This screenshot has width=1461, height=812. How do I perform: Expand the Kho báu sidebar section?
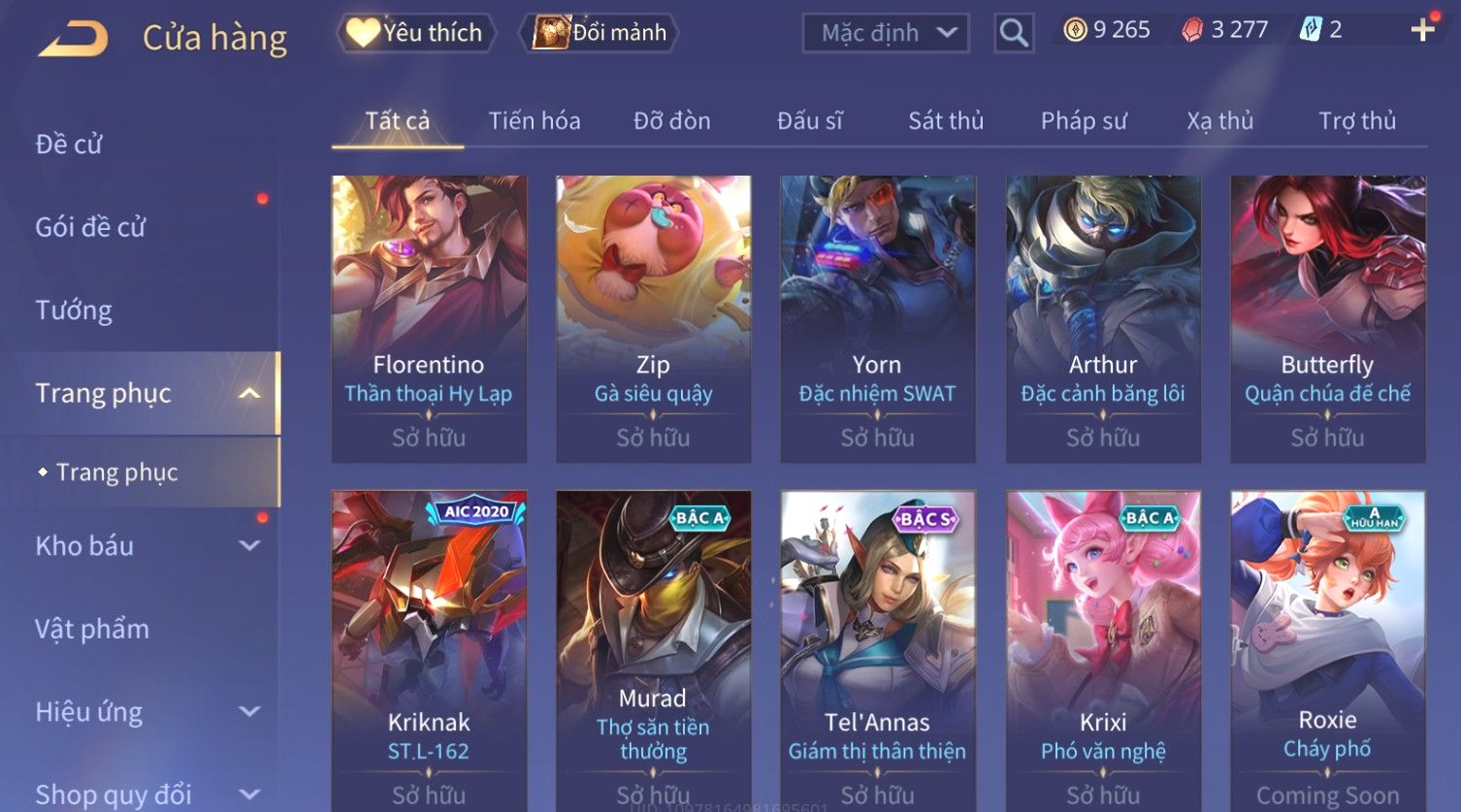(249, 546)
